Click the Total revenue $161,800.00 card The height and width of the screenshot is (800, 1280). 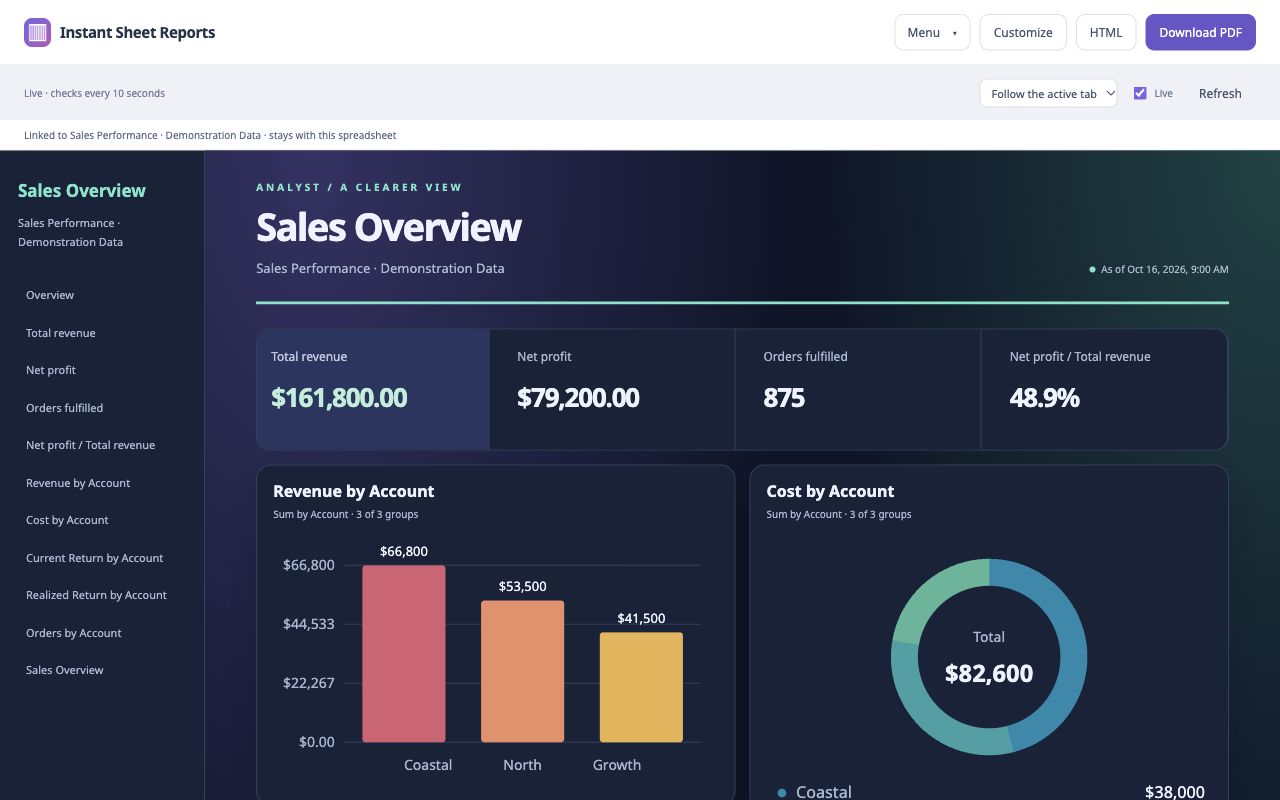coord(373,389)
